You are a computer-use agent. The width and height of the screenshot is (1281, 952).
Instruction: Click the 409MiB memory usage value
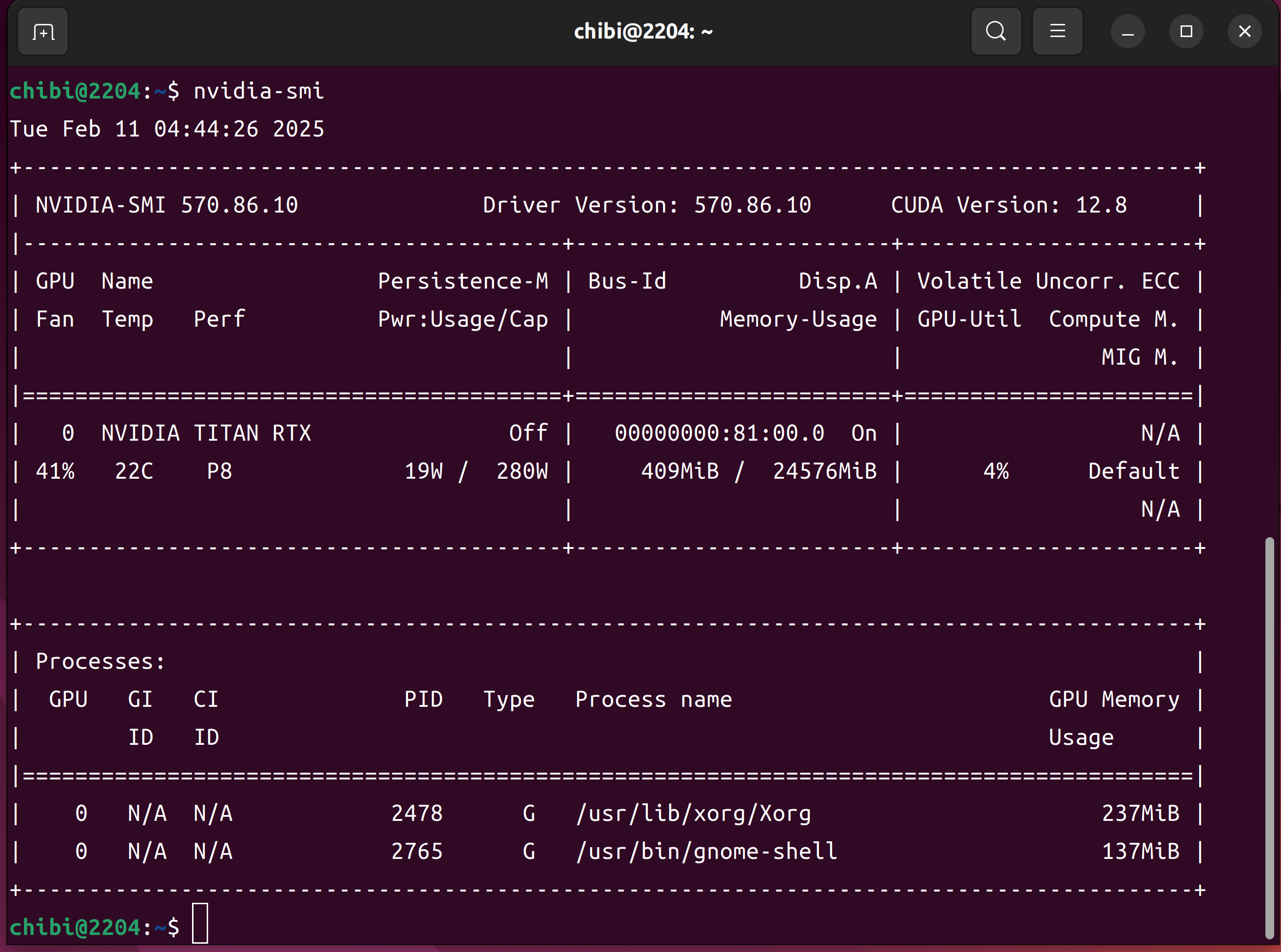680,471
